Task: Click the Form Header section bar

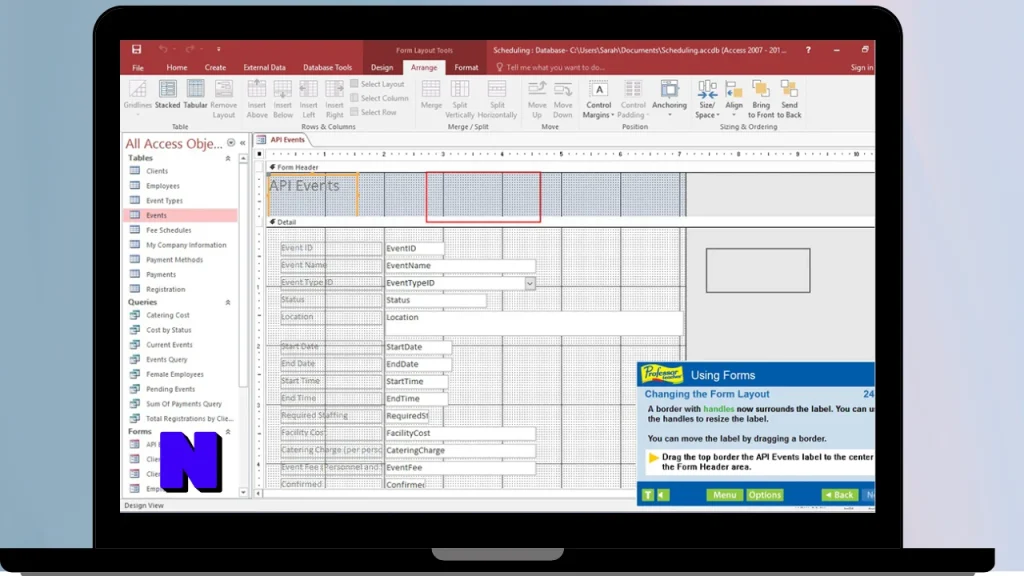Action: [x=570, y=167]
